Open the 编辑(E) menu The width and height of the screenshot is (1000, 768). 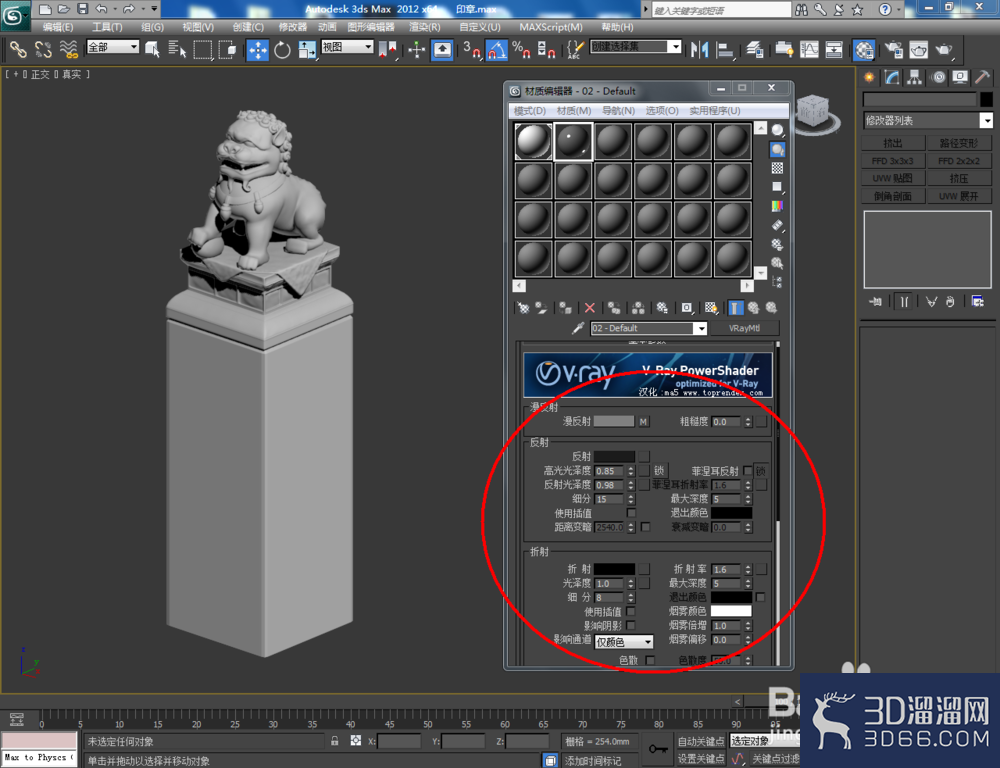coord(58,27)
